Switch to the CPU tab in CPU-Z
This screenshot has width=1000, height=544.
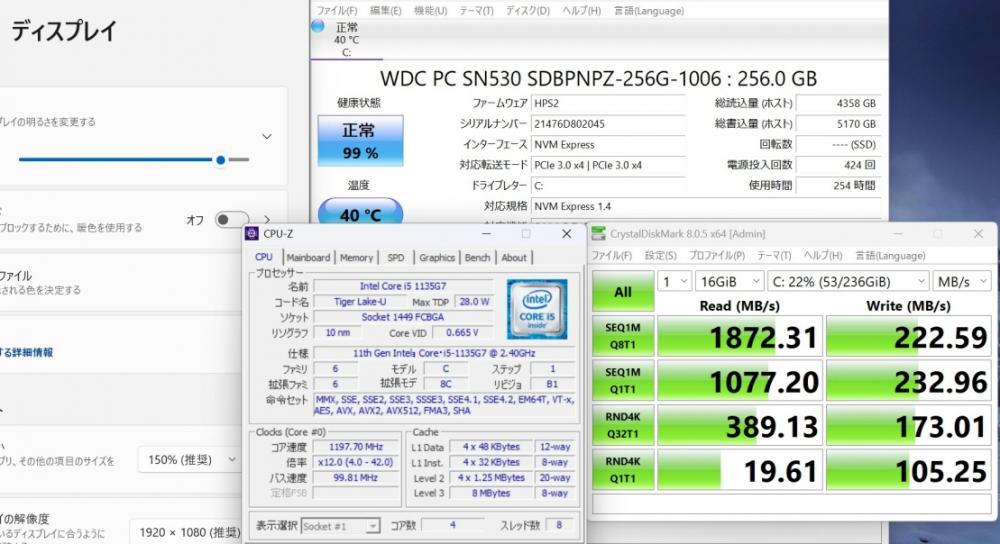pyautogui.click(x=263, y=257)
